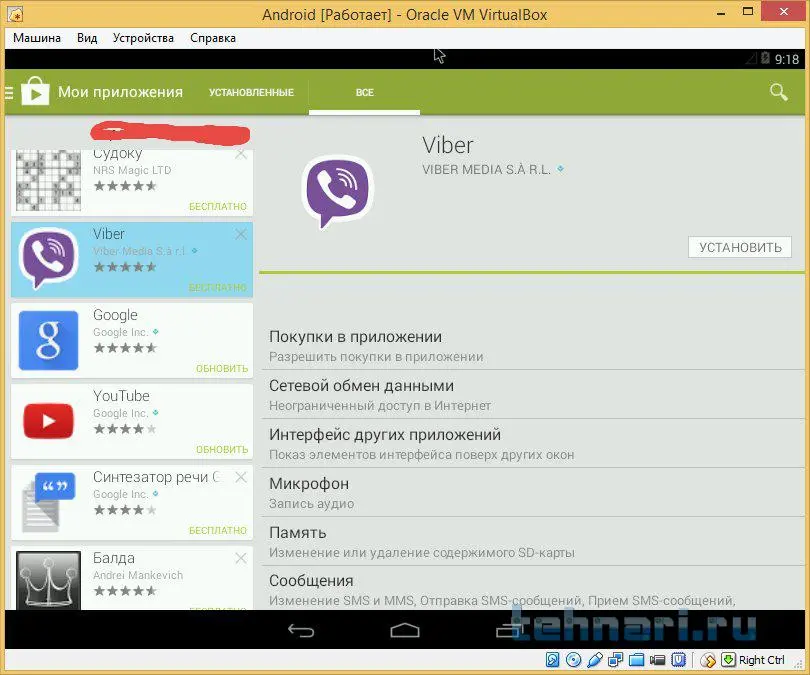Switch to the УСТАНОВЛЕННЫЕ tab
This screenshot has height=675, width=810.
251,92
